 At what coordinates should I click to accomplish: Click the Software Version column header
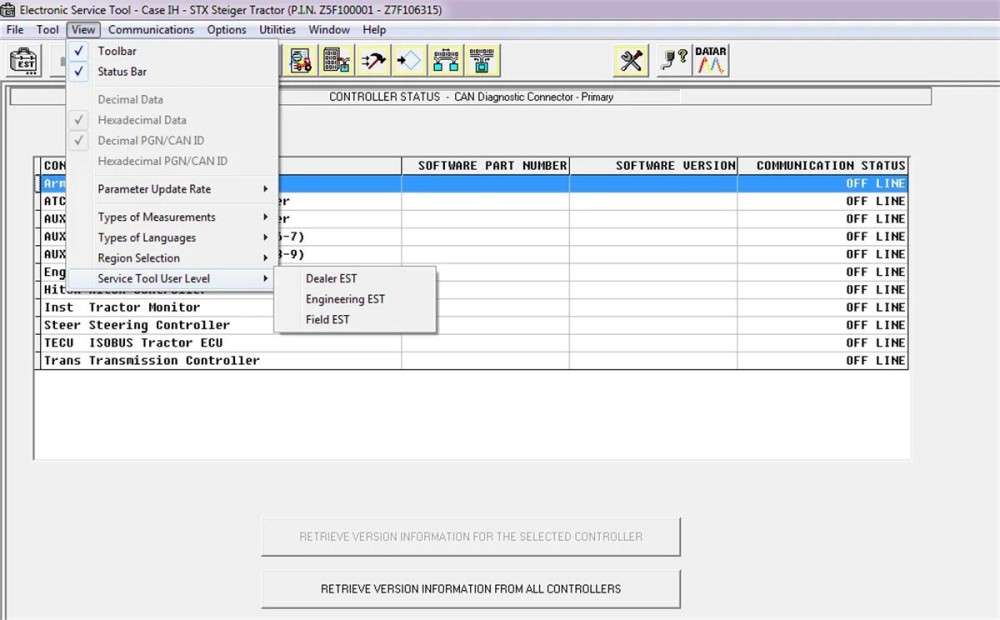coord(654,166)
